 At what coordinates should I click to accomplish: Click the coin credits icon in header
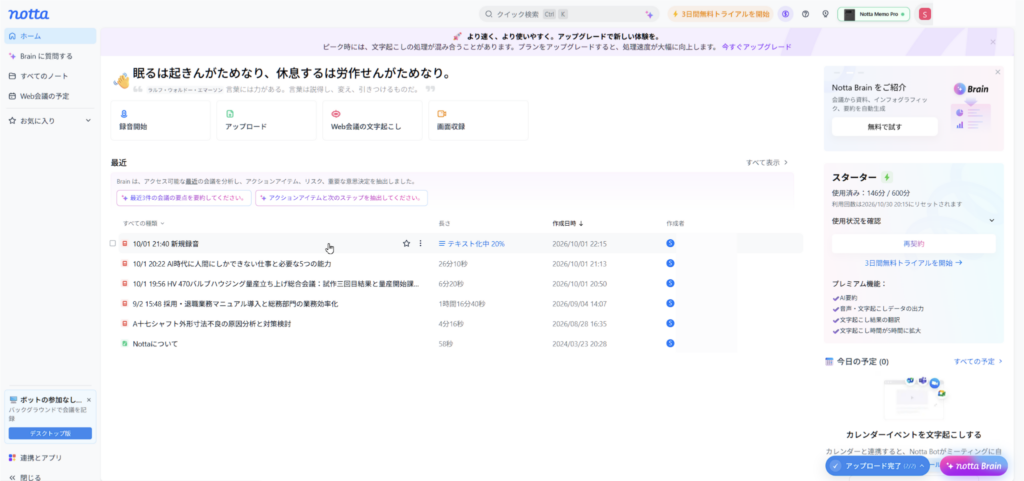click(786, 14)
